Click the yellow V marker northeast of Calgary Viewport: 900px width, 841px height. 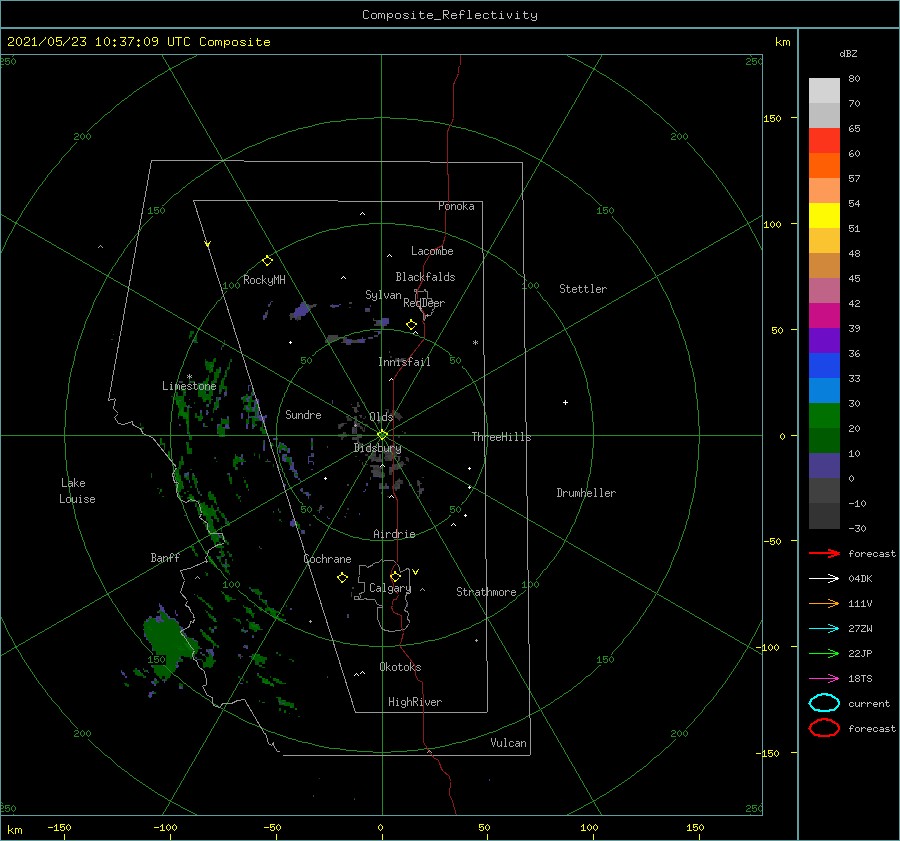(x=416, y=572)
